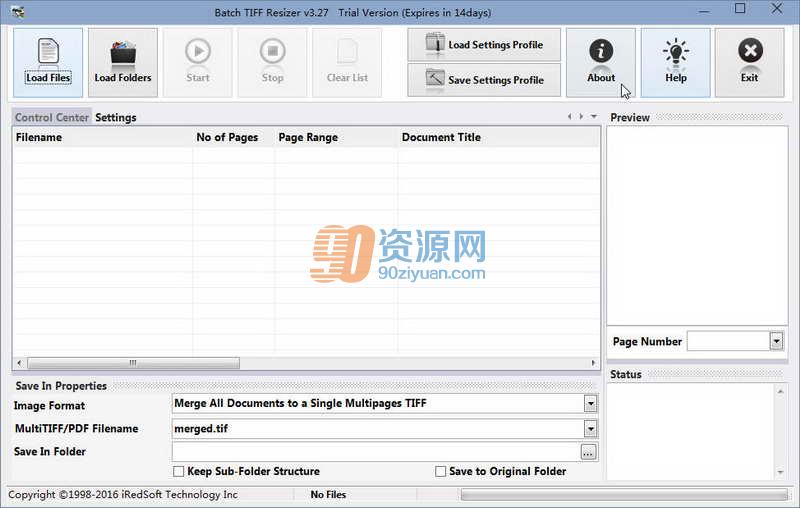Click the Page Number field
Image resolution: width=800 pixels, height=508 pixels.
(729, 341)
